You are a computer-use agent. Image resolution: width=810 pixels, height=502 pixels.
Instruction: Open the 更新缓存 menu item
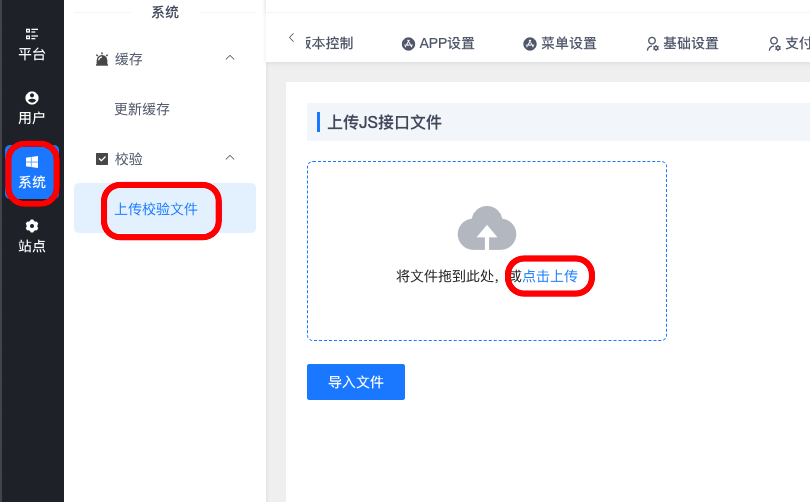point(142,109)
